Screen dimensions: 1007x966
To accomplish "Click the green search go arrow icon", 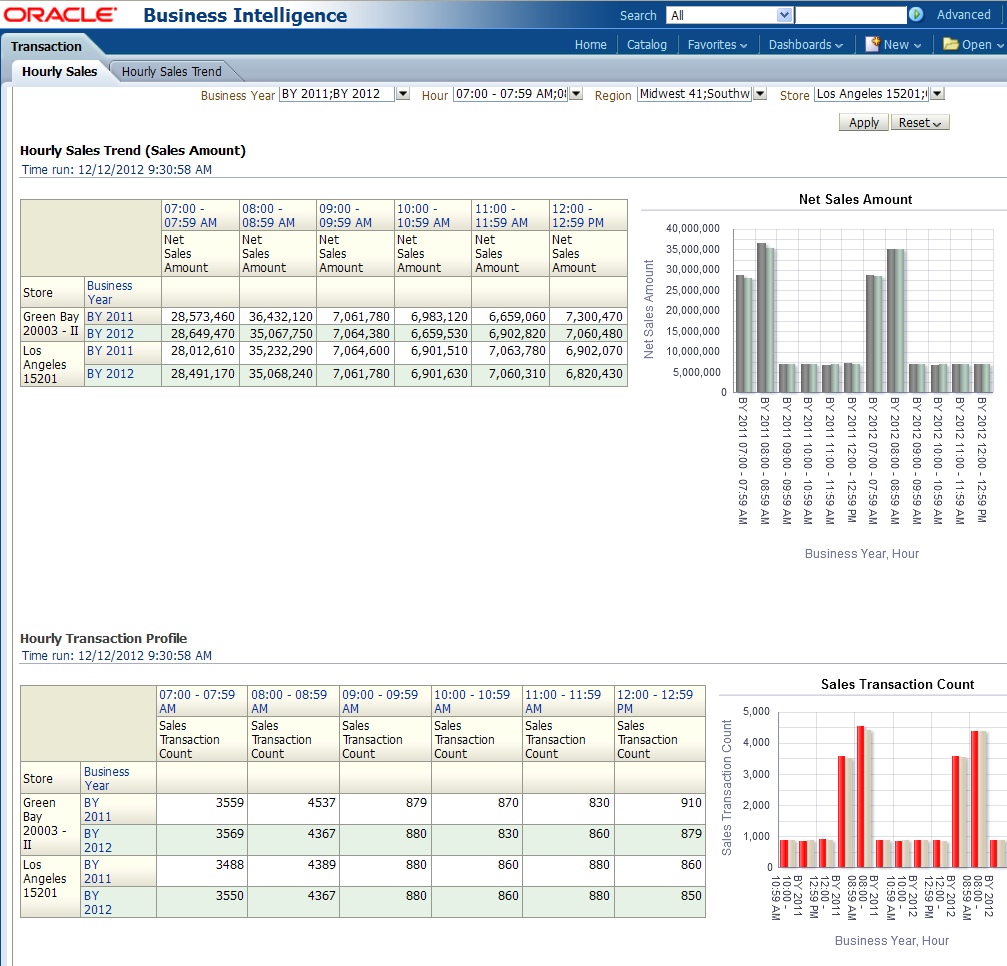I will [x=915, y=15].
